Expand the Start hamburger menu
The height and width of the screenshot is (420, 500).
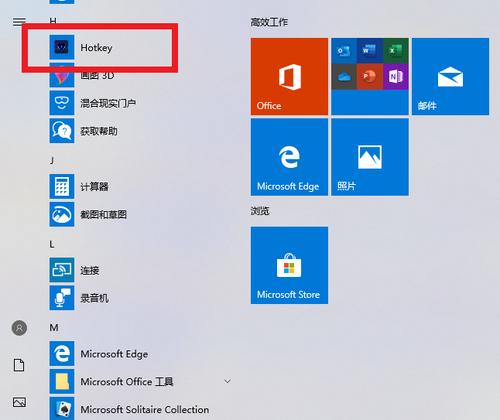click(x=19, y=22)
